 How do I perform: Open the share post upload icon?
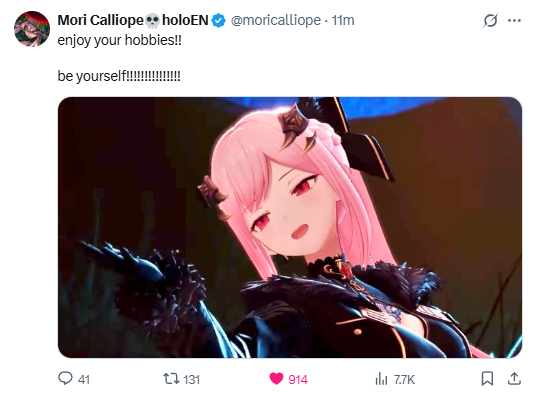(514, 379)
